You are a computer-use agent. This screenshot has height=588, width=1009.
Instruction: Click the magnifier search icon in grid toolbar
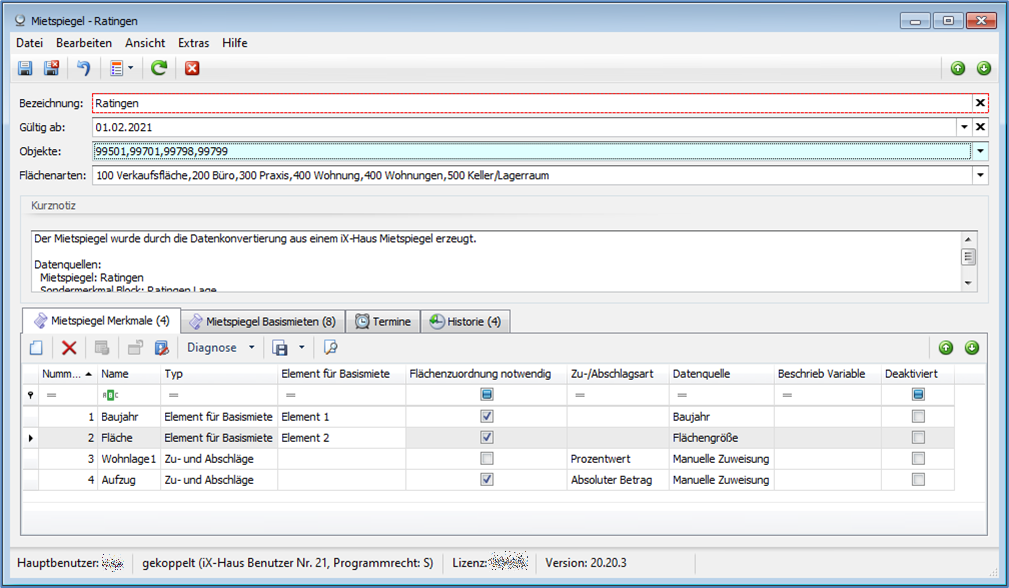tap(330, 348)
